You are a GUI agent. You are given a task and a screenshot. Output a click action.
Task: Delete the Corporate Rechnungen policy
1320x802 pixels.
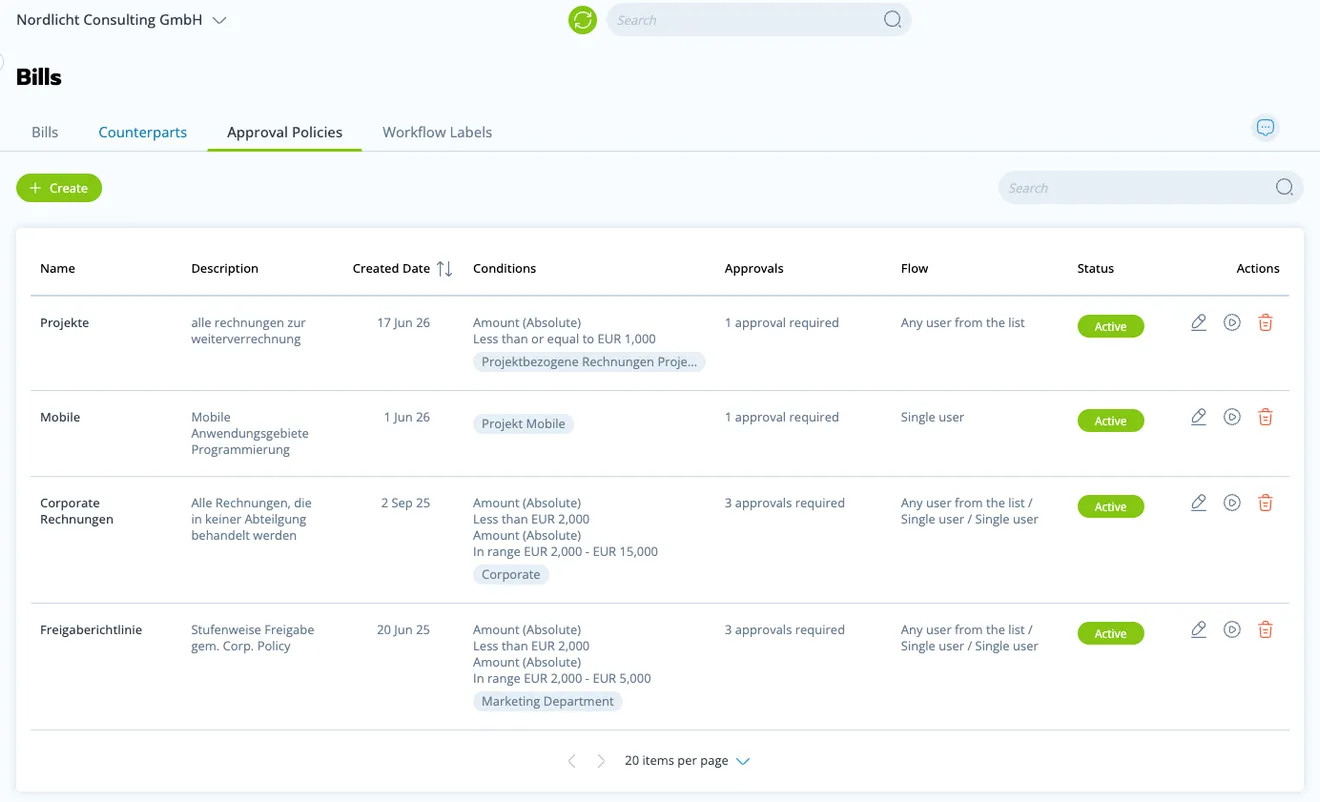[x=1265, y=503]
